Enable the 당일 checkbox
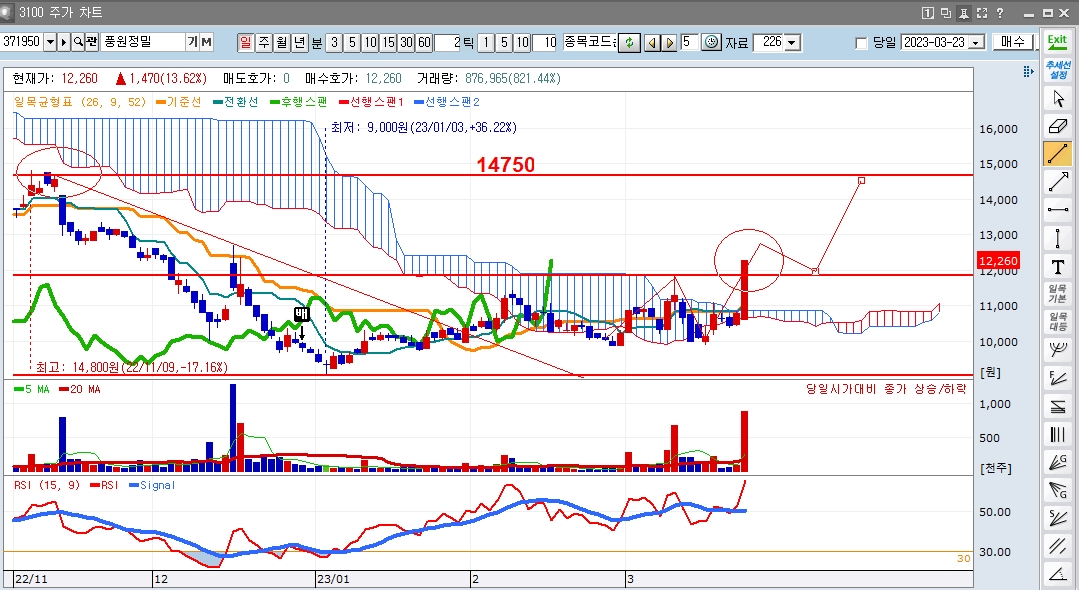The width and height of the screenshot is (1079, 590). (862, 43)
